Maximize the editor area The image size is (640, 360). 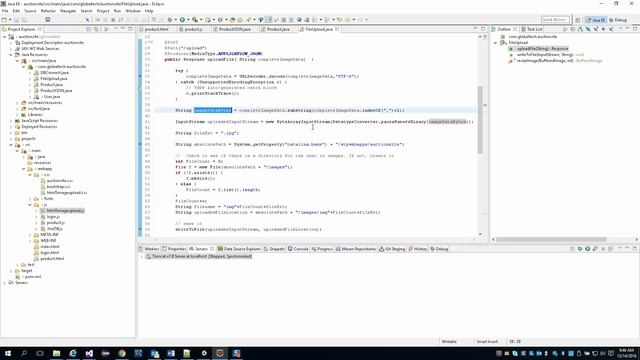tap(483, 29)
